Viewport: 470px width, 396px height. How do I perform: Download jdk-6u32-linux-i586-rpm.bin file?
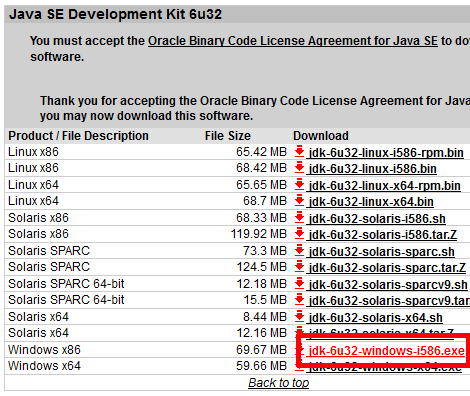386,153
